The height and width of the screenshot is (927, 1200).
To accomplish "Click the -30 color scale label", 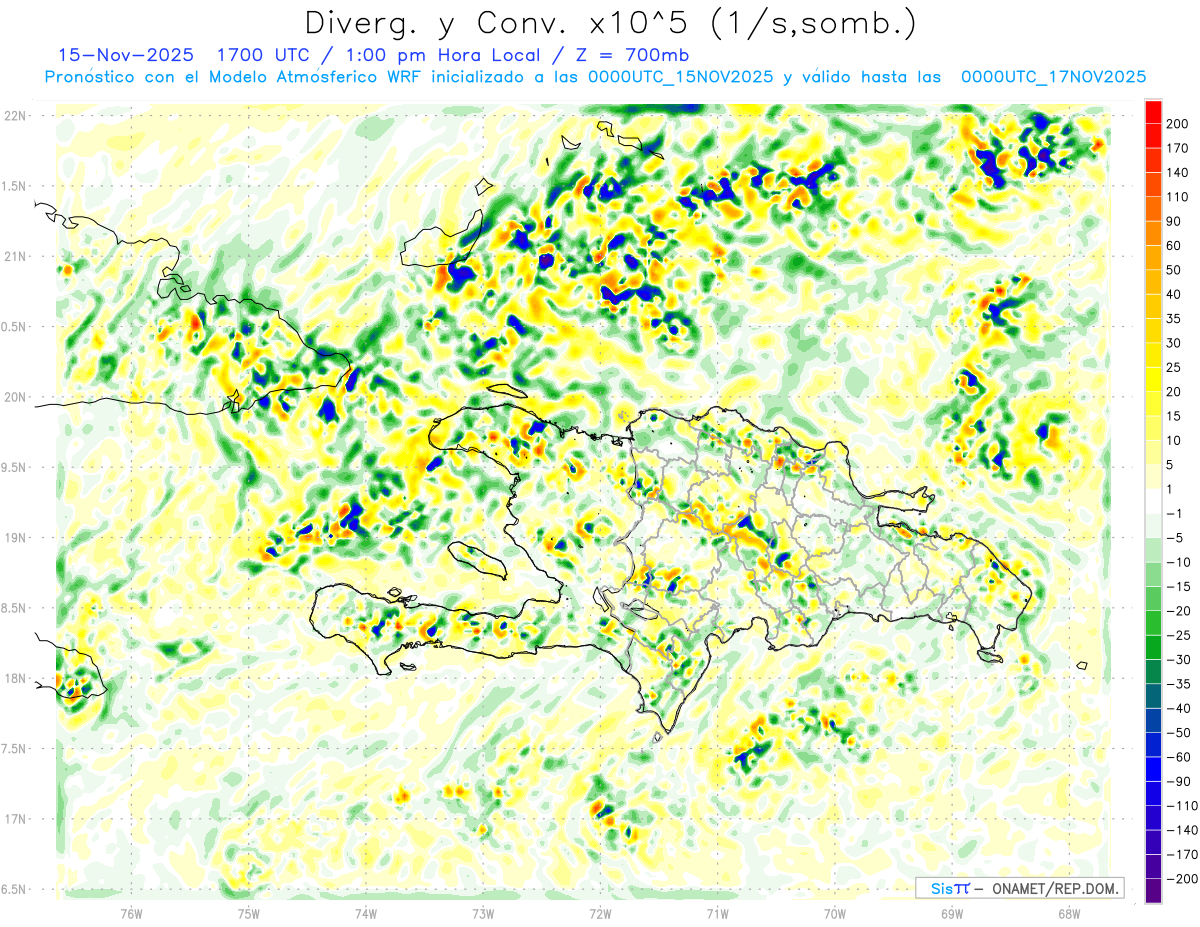I will pos(1181,659).
